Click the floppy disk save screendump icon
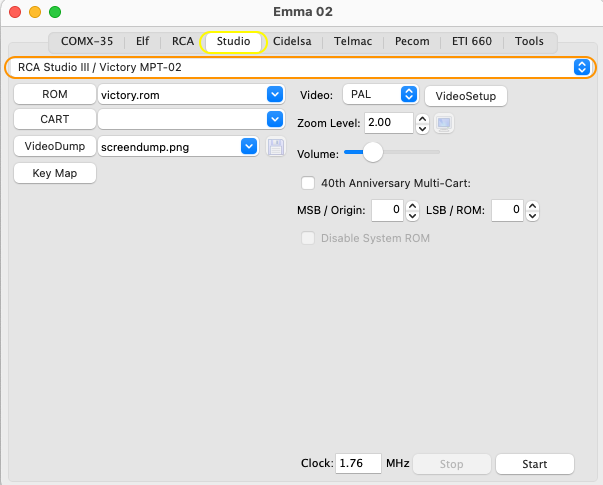 pyautogui.click(x=275, y=147)
